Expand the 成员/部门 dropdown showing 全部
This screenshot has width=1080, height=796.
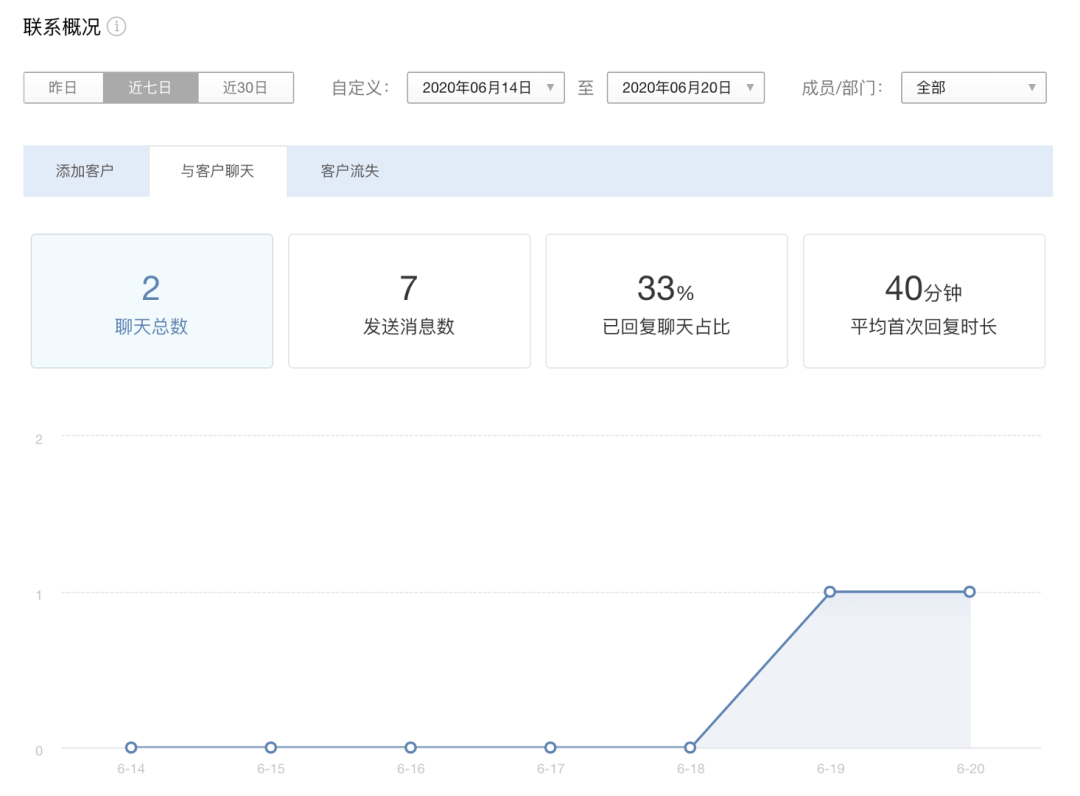[973, 88]
